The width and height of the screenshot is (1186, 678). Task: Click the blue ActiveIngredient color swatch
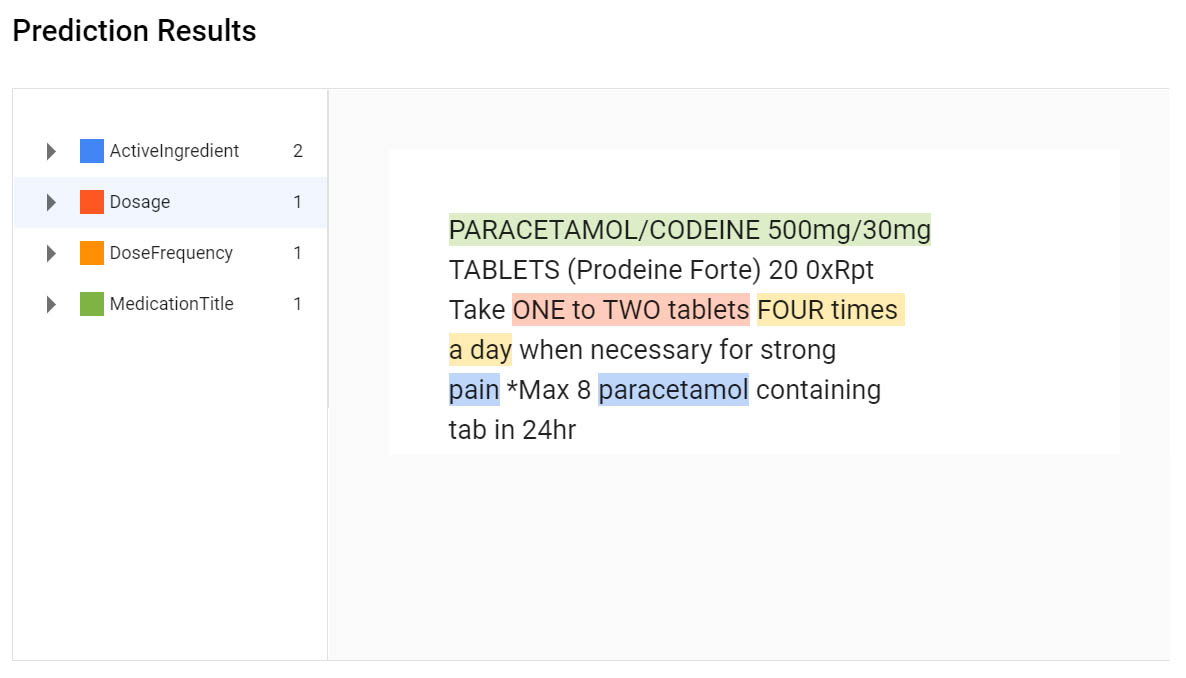92,152
